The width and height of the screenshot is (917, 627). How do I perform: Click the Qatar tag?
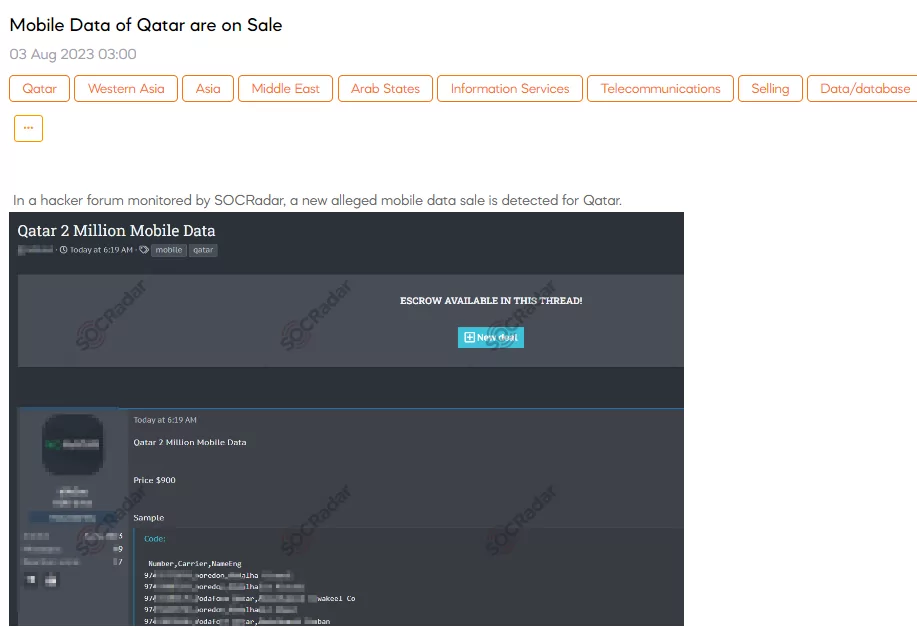pos(39,88)
